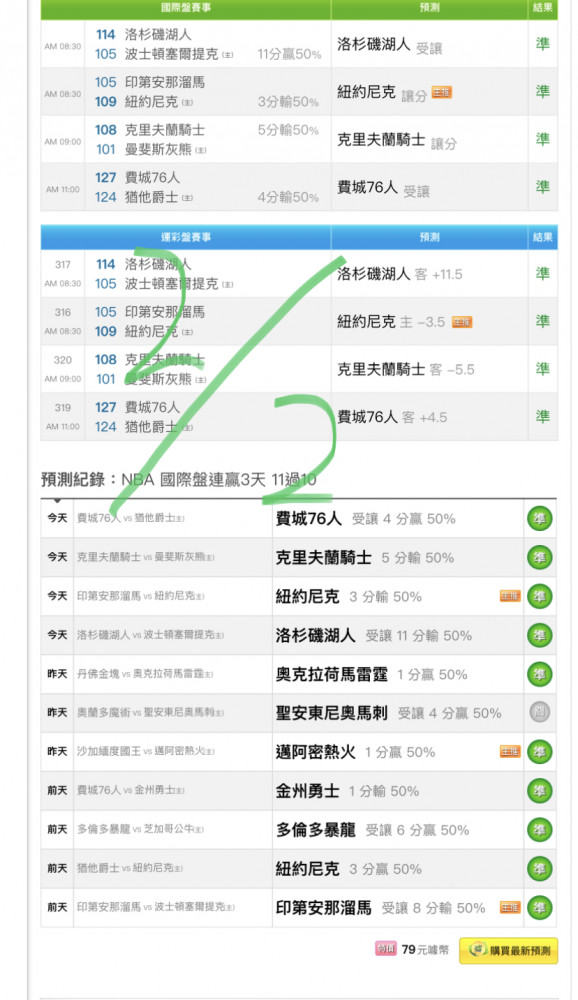This screenshot has height=1000, width=578.
Task: Click 金州勇士 1分輸 50% prediction
Action: pos(347,791)
